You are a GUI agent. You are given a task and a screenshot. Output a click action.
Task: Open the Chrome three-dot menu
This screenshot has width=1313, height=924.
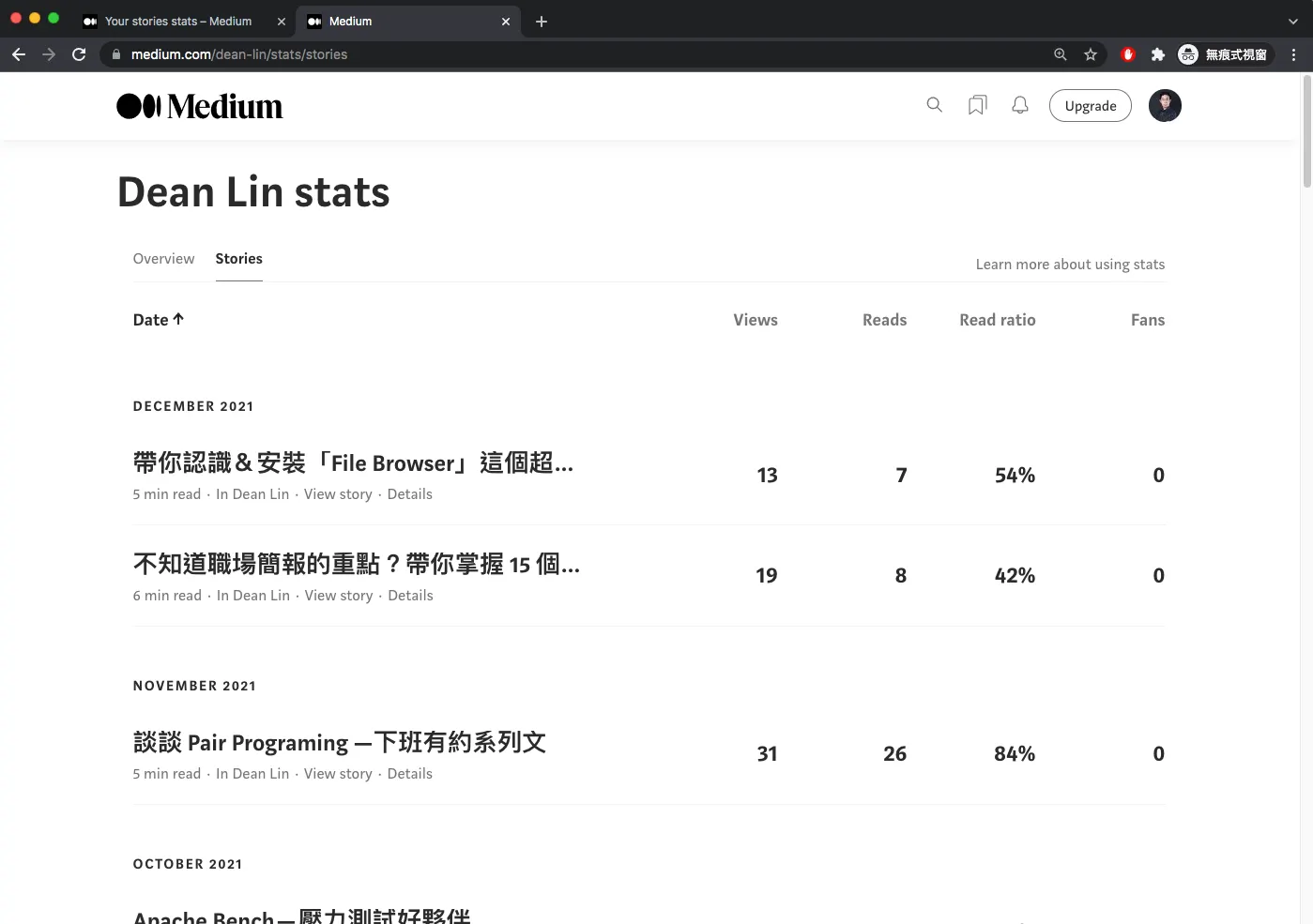pyautogui.click(x=1293, y=54)
